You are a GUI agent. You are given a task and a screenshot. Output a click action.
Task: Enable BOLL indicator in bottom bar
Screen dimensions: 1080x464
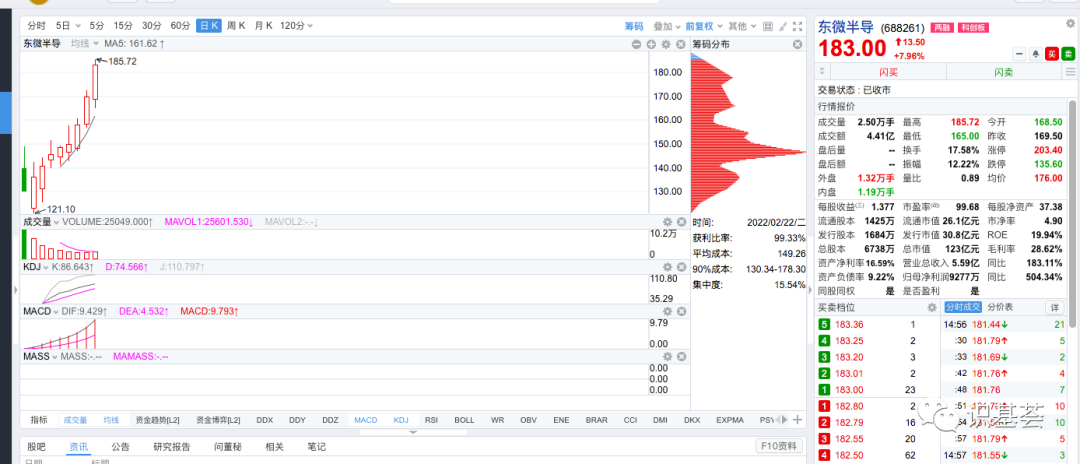click(464, 419)
